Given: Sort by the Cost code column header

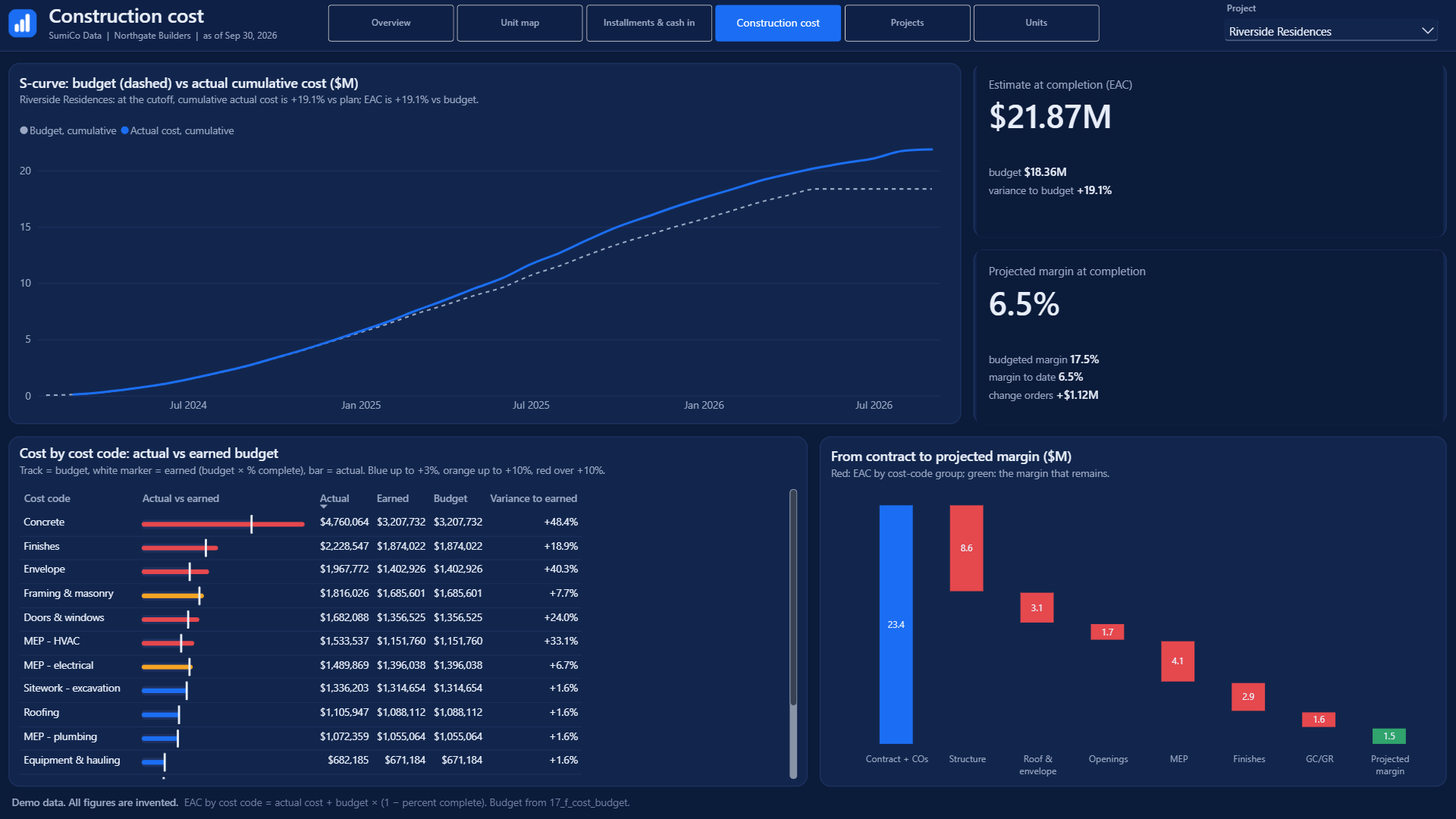Looking at the screenshot, I should 47,498.
